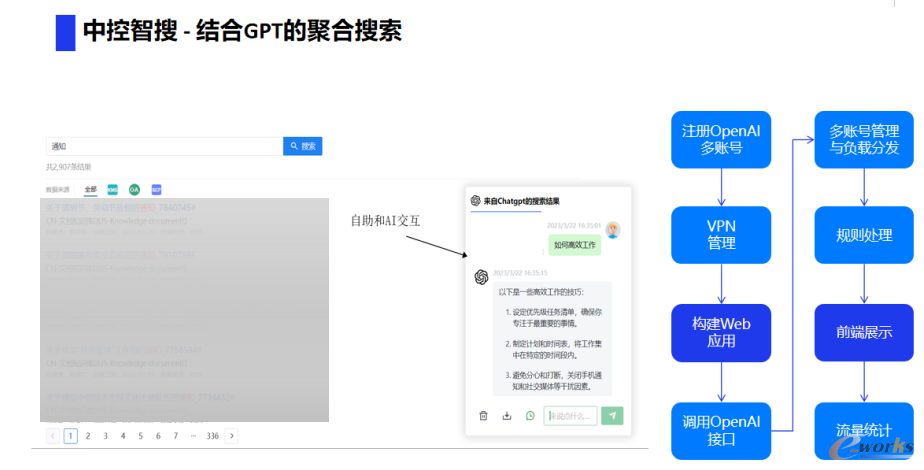Click the ChatGPT logo in panel header
The image size is (924, 470).
point(476,200)
